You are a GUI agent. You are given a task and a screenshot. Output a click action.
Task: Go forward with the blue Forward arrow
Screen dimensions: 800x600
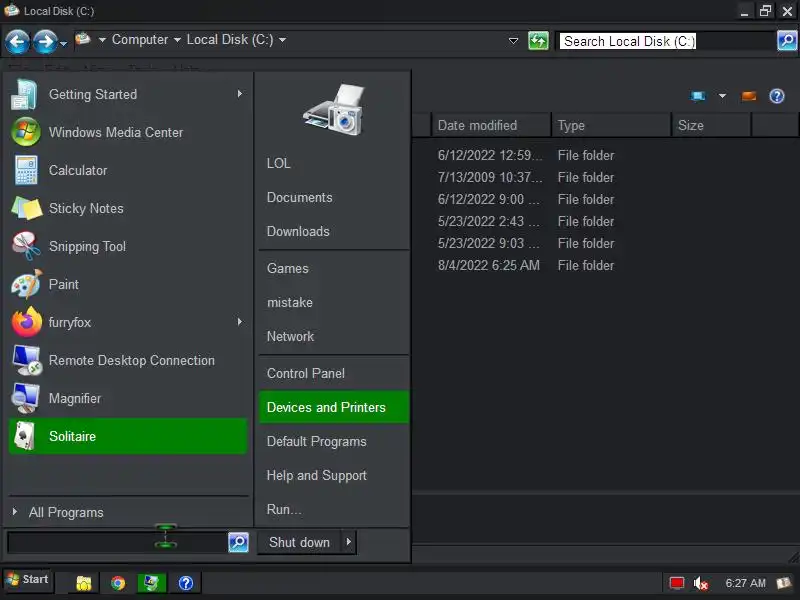pyautogui.click(x=45, y=41)
